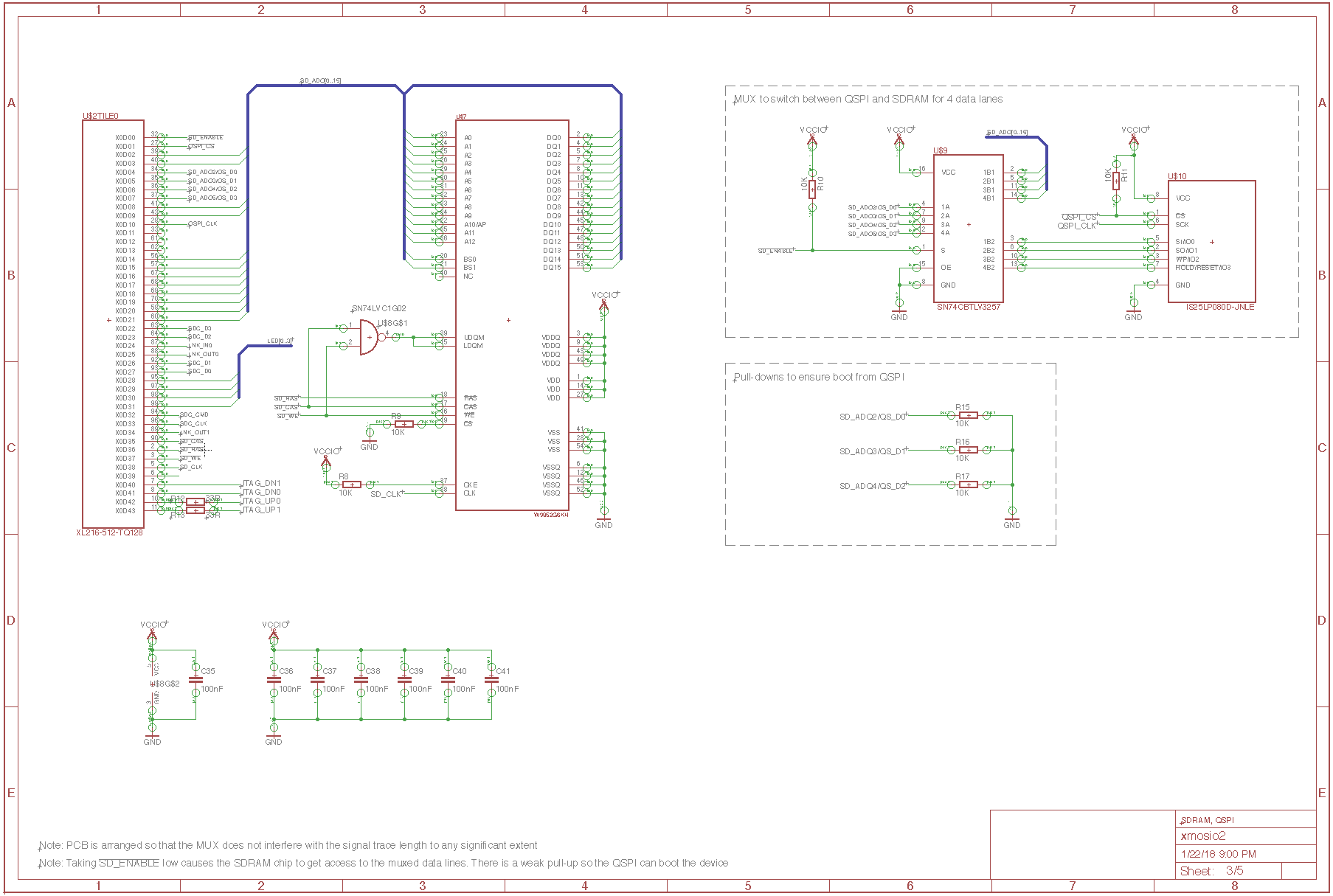Click the SD_ADQ4/QS_D2 label at R17
The width and height of the screenshot is (1333, 896).
[x=873, y=486]
